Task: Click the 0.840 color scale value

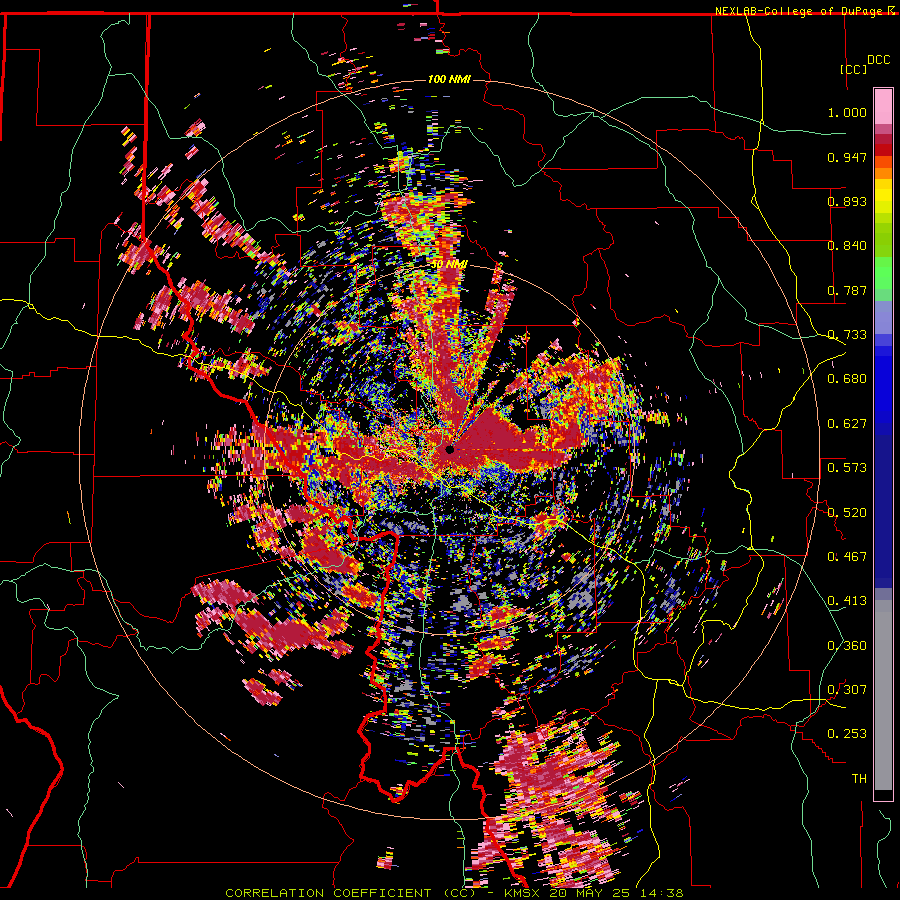Action: tap(847, 246)
